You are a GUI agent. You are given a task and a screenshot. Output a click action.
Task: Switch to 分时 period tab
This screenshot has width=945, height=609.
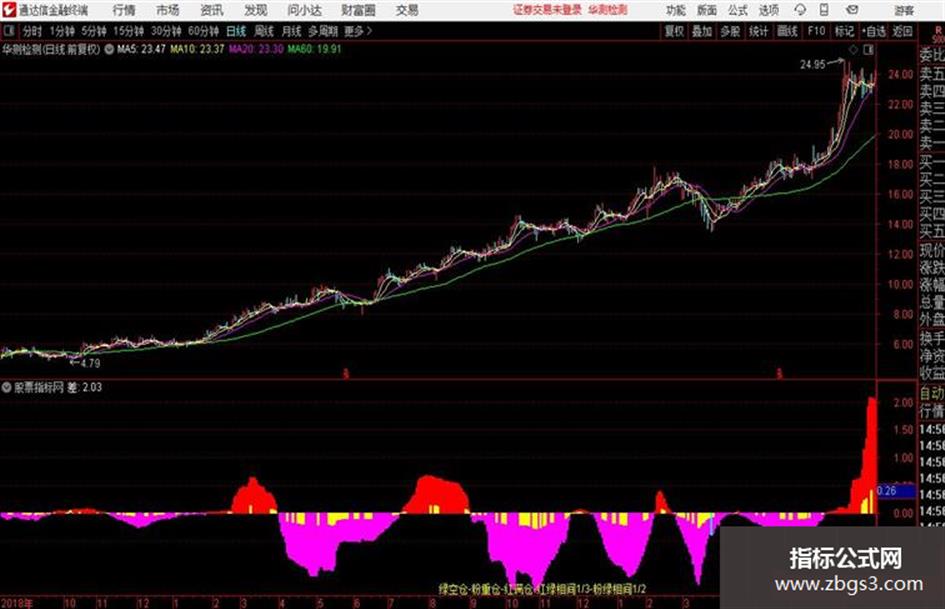[33, 31]
